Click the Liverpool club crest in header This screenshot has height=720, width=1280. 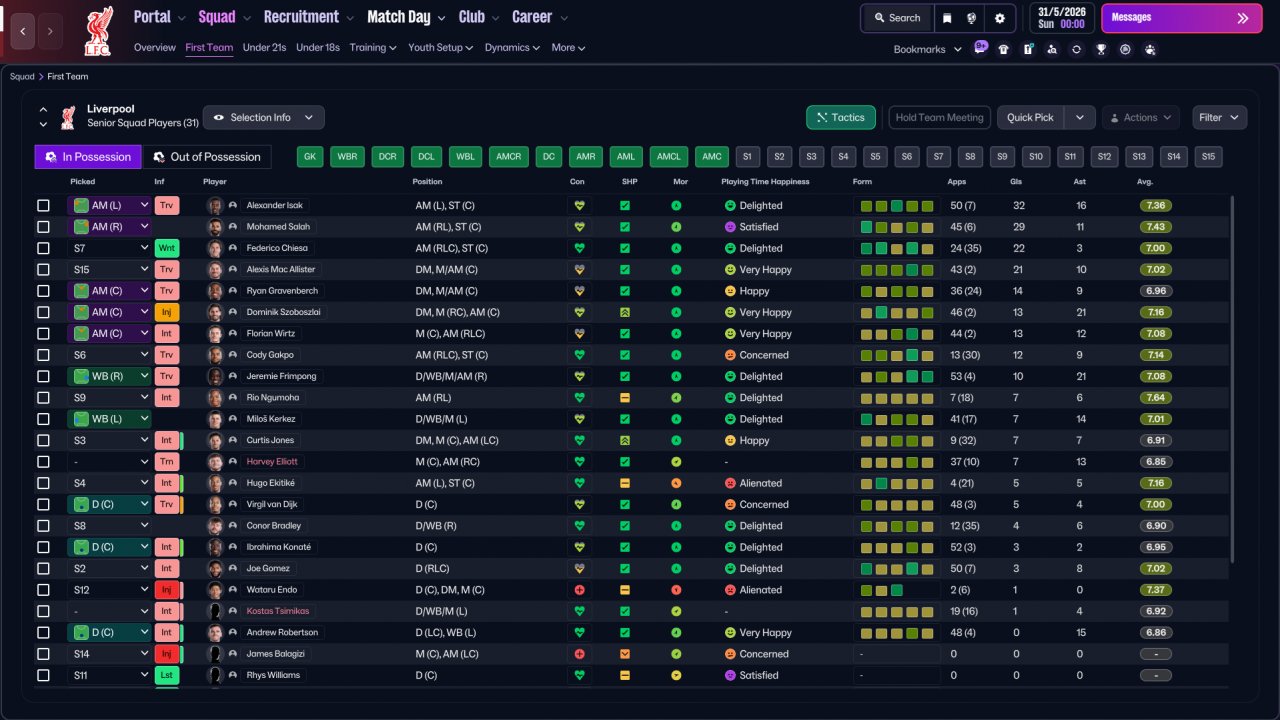pos(98,30)
